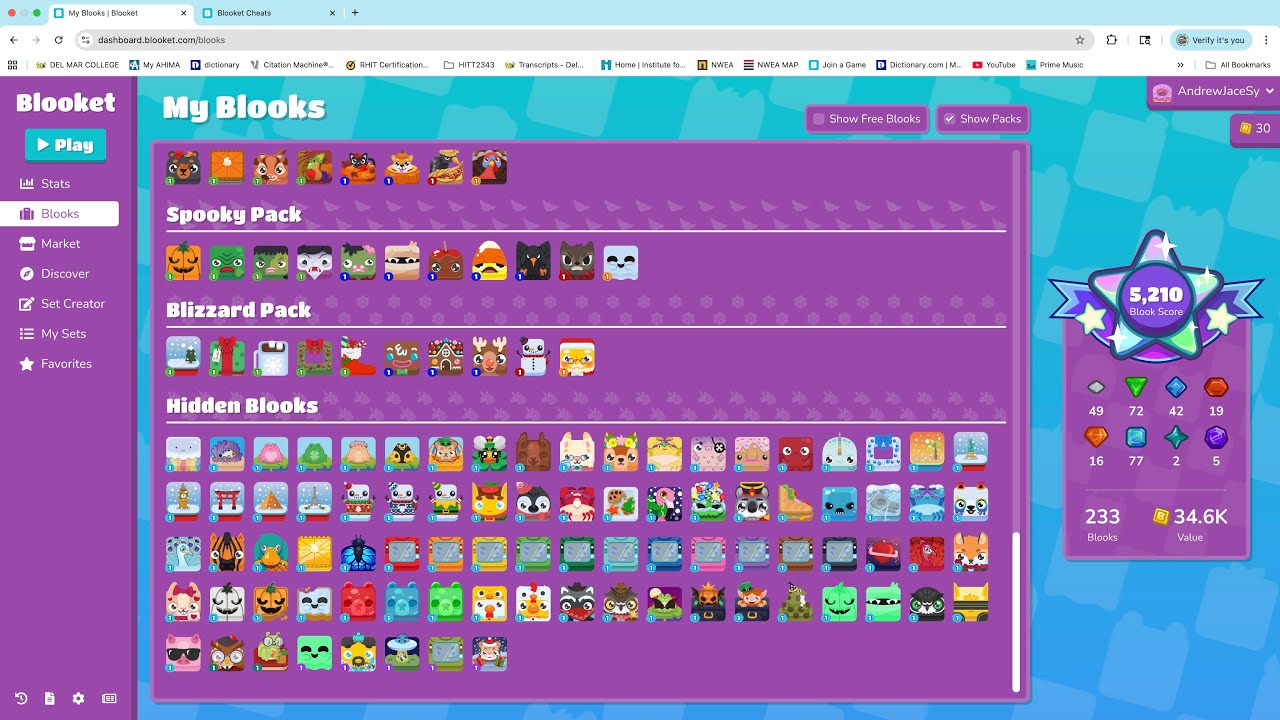The height and width of the screenshot is (720, 1280).
Task: Open the Discover page
Action: click(59, 274)
